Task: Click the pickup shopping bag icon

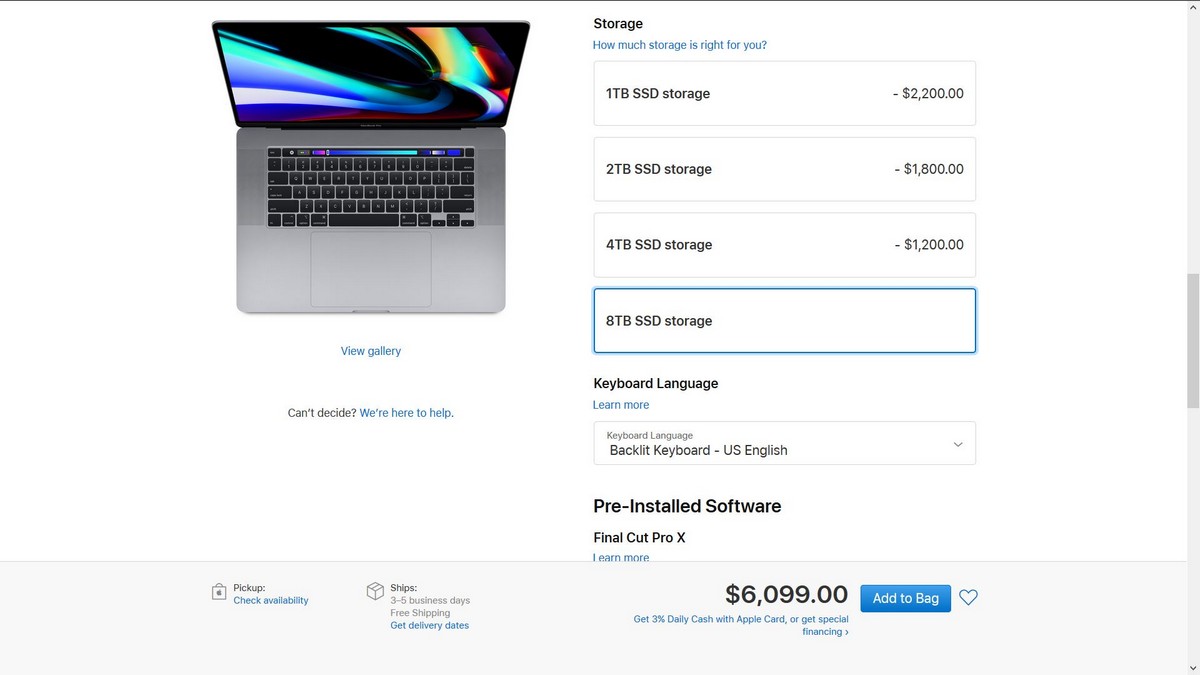Action: click(x=219, y=592)
